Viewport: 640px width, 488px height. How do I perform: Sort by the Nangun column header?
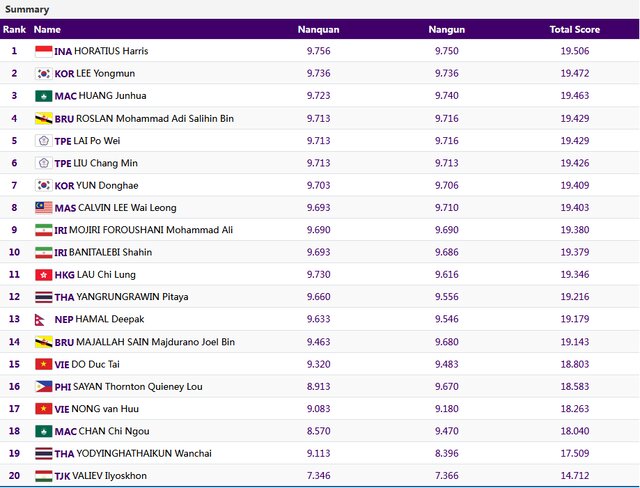coord(447,30)
